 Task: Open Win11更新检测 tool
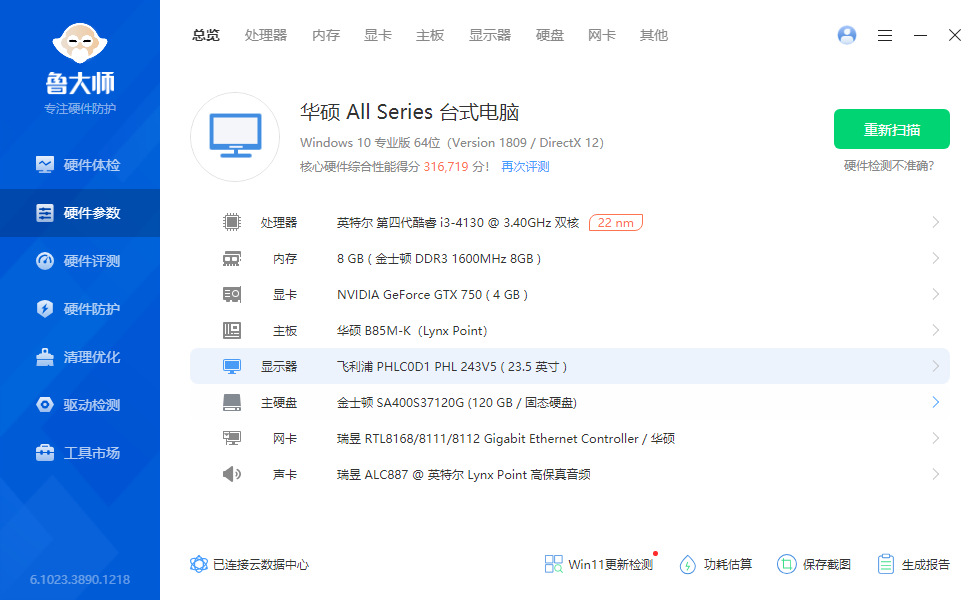tap(599, 564)
